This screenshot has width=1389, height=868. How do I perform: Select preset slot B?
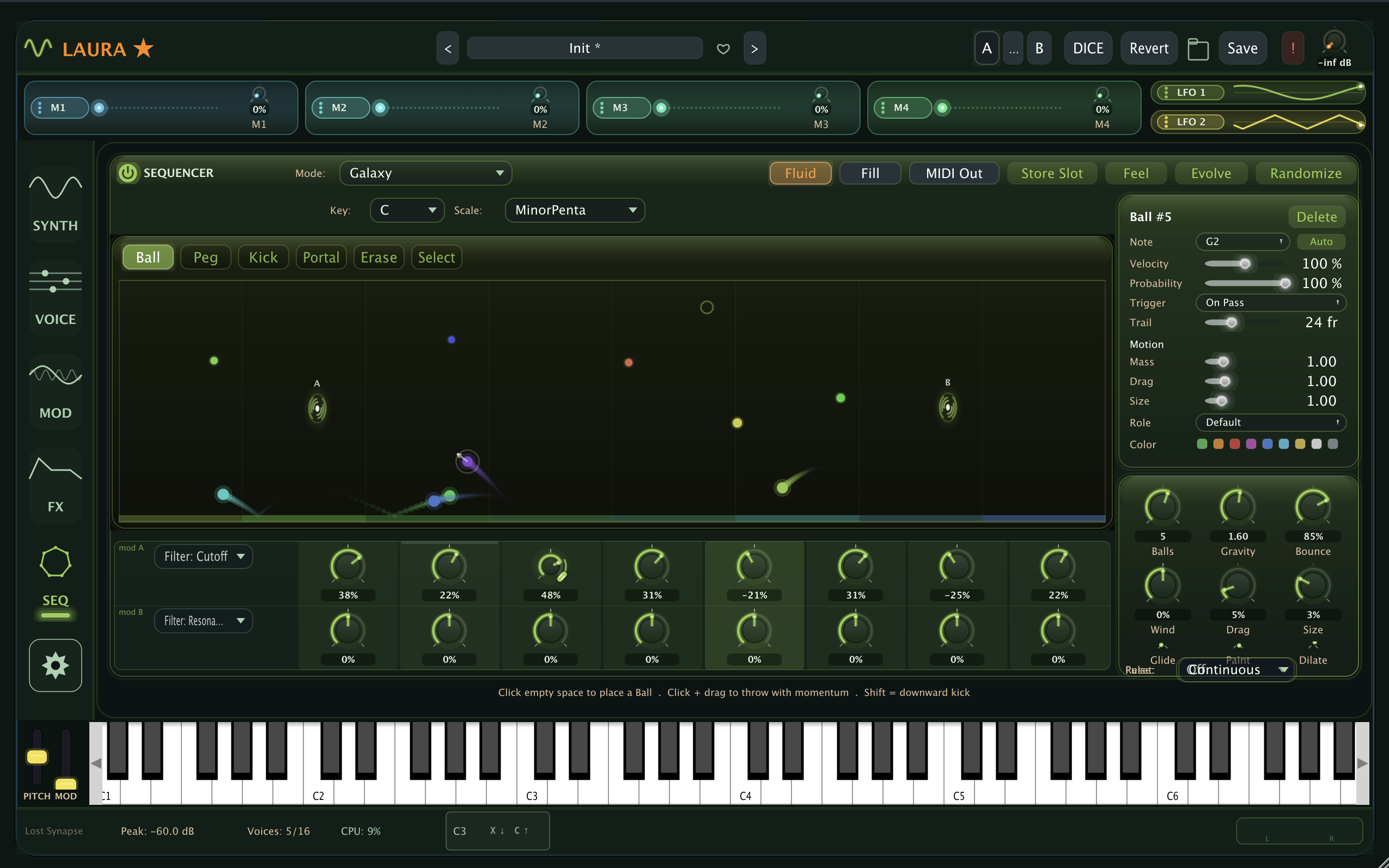(1039, 48)
